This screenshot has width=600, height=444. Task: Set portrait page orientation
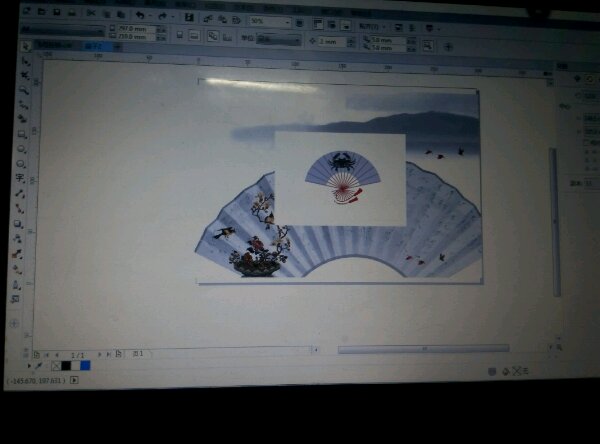point(179,35)
